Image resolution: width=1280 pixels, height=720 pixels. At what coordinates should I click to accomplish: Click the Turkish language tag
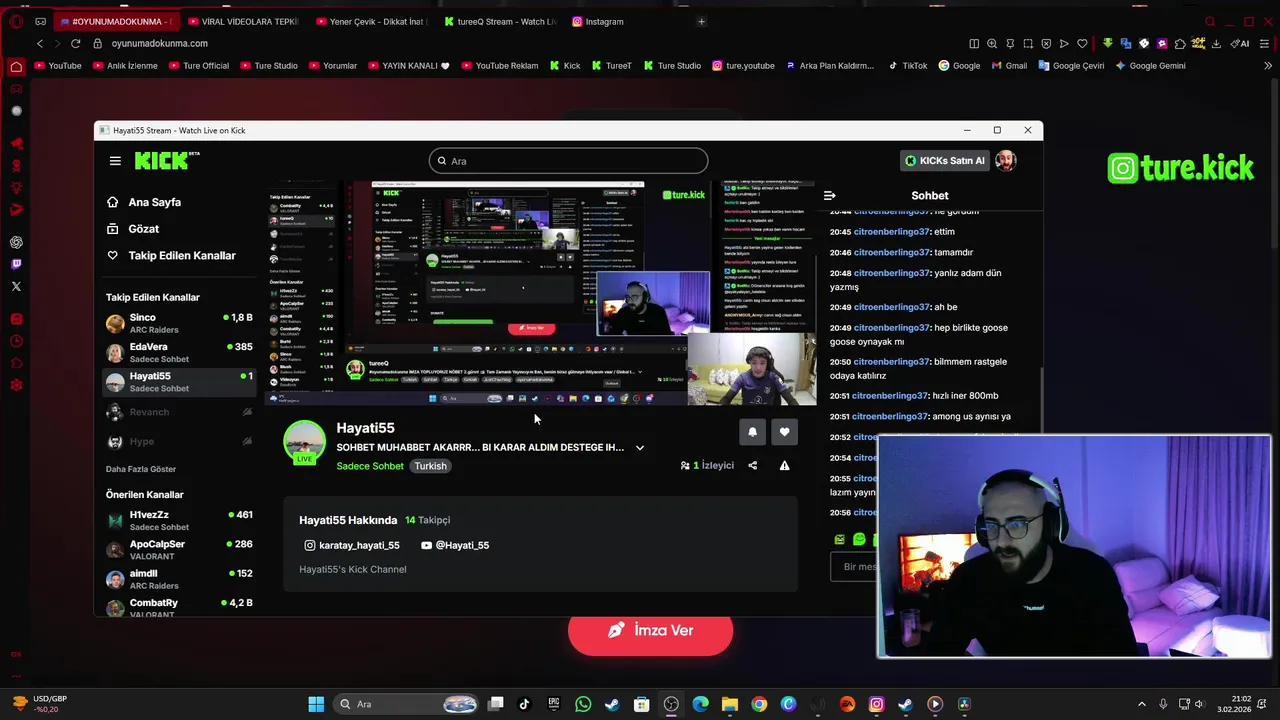pos(430,466)
